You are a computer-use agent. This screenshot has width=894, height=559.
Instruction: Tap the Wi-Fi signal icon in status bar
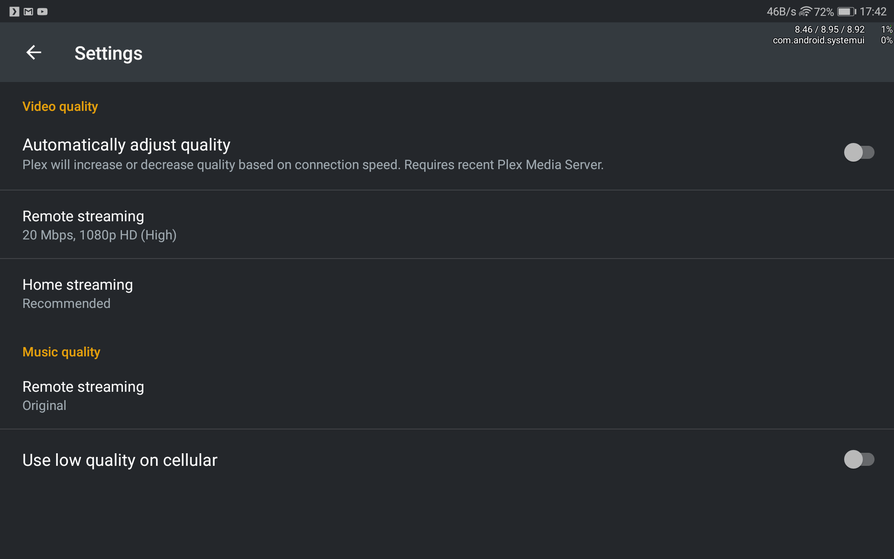click(805, 11)
